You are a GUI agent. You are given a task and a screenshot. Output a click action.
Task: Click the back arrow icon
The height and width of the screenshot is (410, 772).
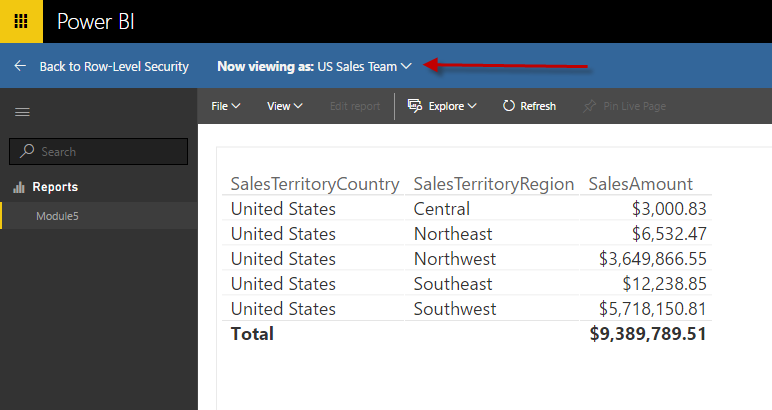point(20,67)
